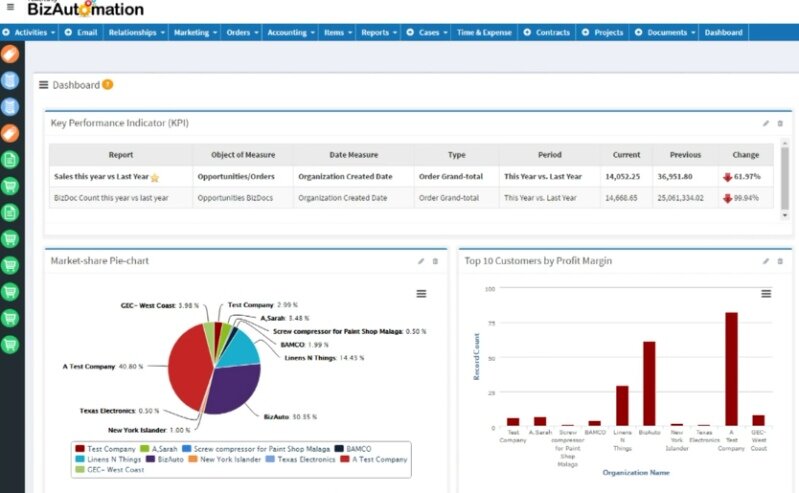Edit the Key Performance Indicator panel

point(766,123)
